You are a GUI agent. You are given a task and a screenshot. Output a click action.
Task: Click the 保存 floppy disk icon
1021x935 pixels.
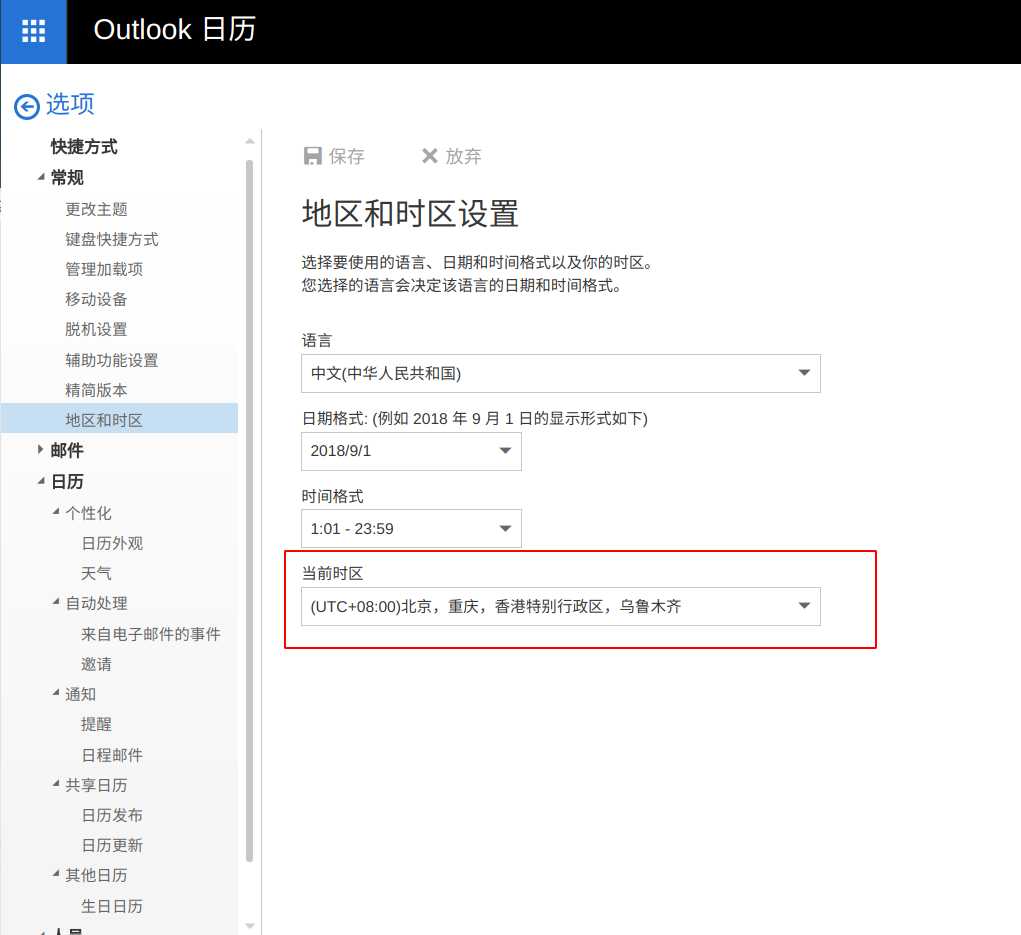coord(313,156)
